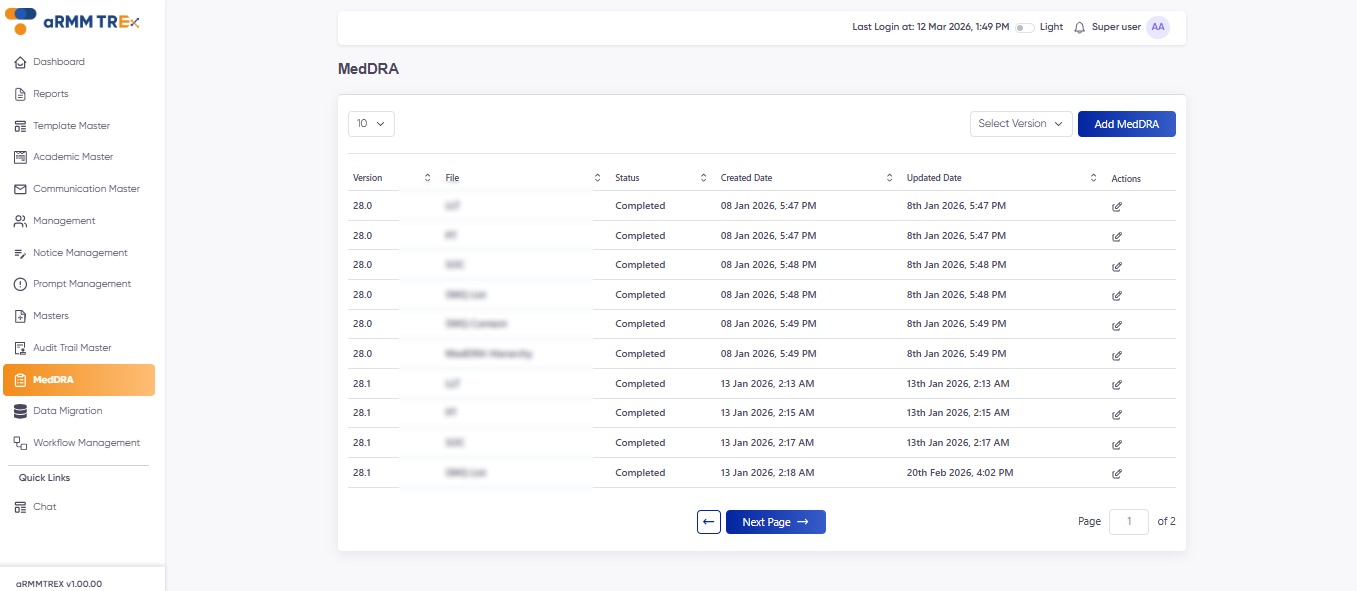
Task: Click the AA user avatar
Action: coord(1157,28)
